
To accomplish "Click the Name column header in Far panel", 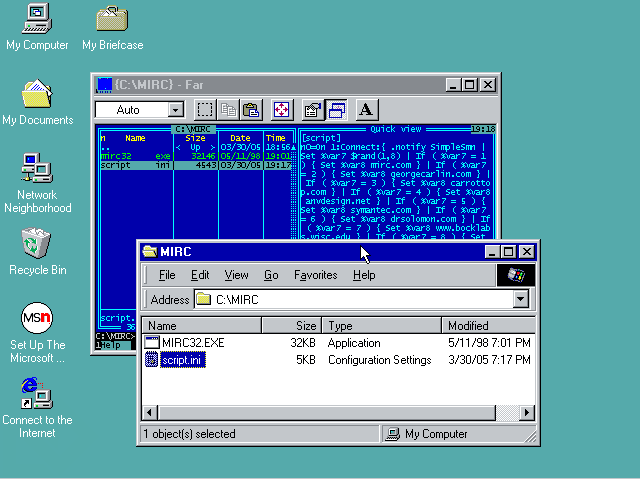I will pos(135,138).
